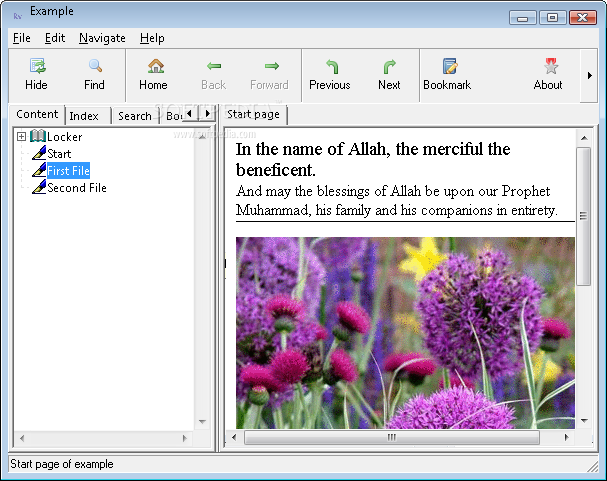
Task: Select First File in the tree
Action: (69, 170)
